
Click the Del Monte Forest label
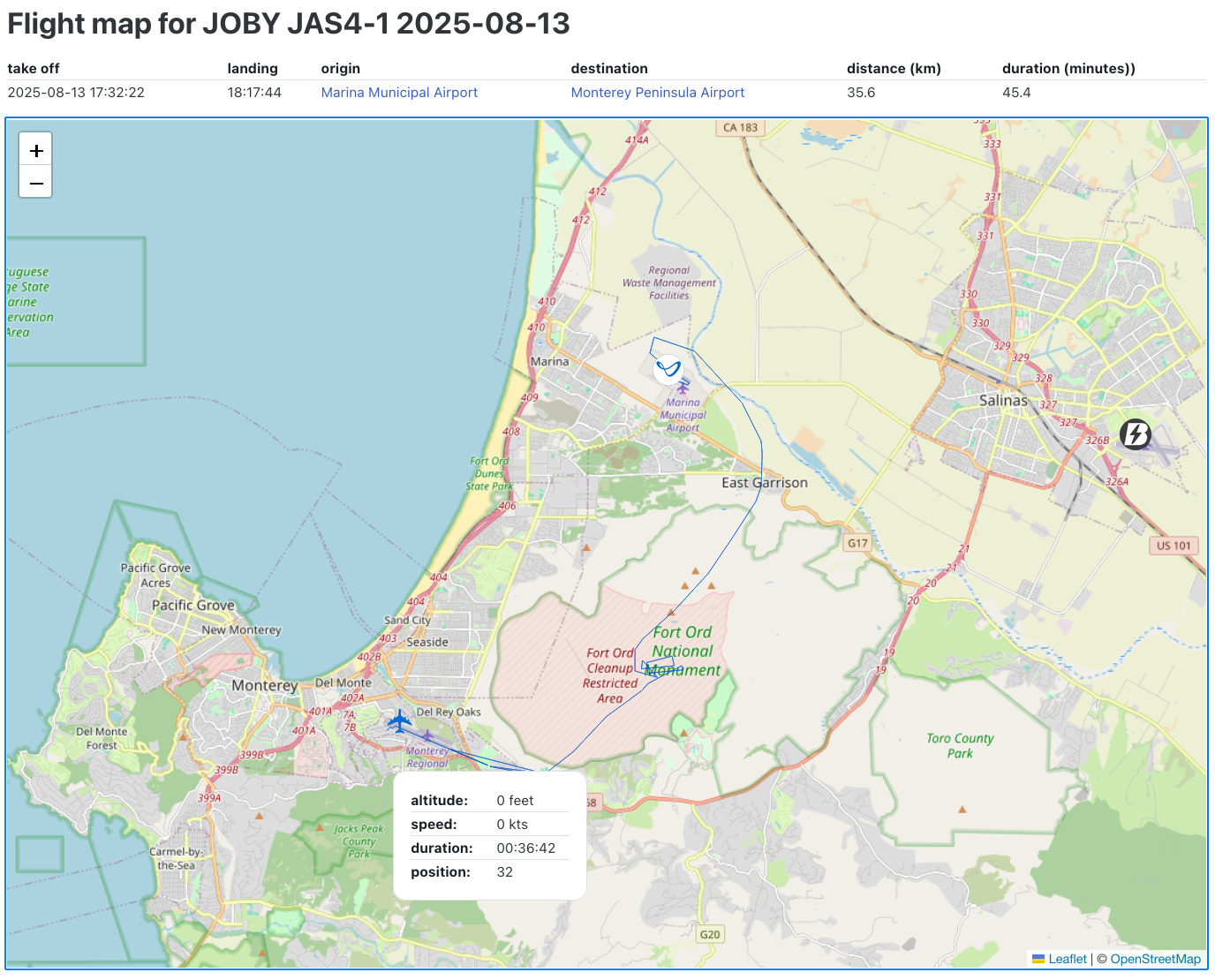[102, 739]
